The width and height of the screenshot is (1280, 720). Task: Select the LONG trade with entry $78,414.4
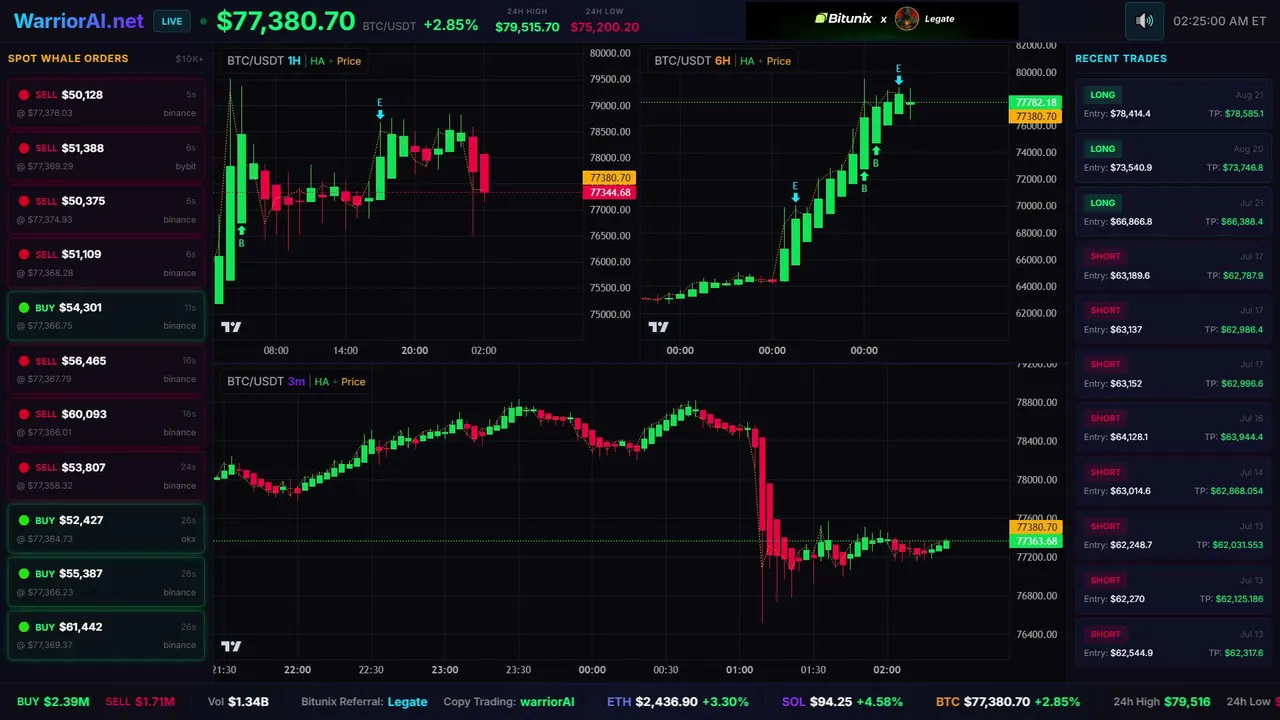1173,104
